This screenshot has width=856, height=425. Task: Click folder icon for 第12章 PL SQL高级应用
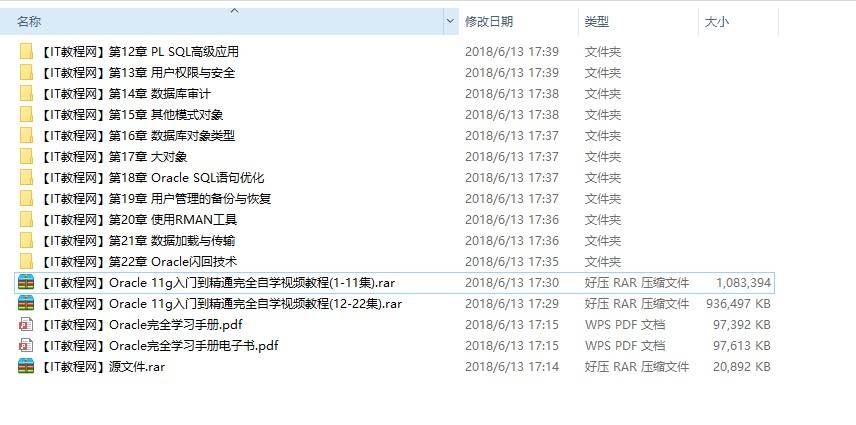click(26, 52)
